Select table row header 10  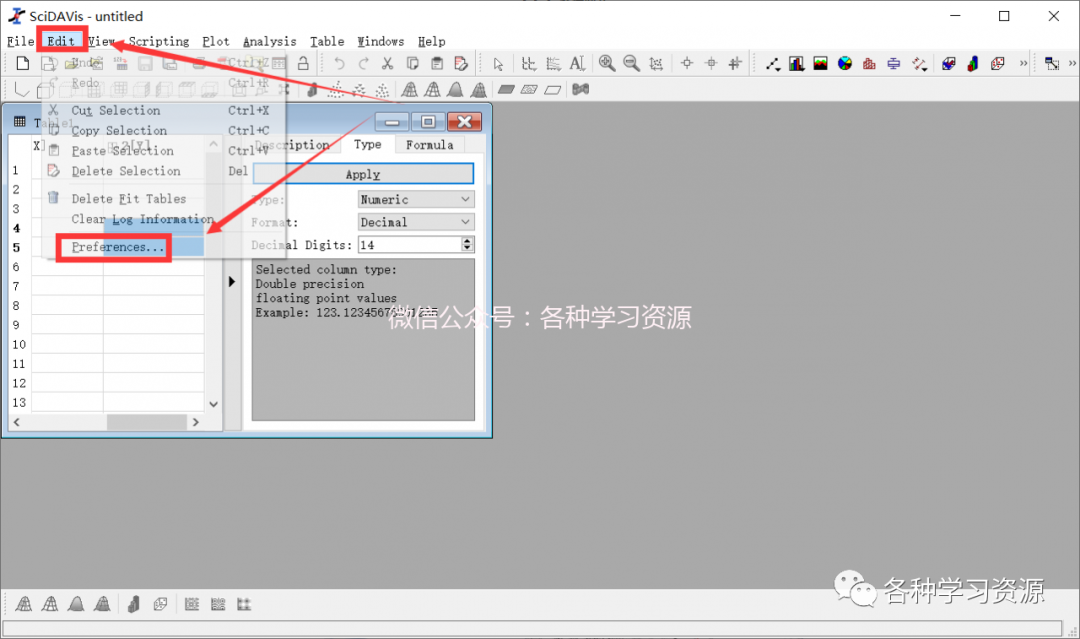[x=19, y=344]
